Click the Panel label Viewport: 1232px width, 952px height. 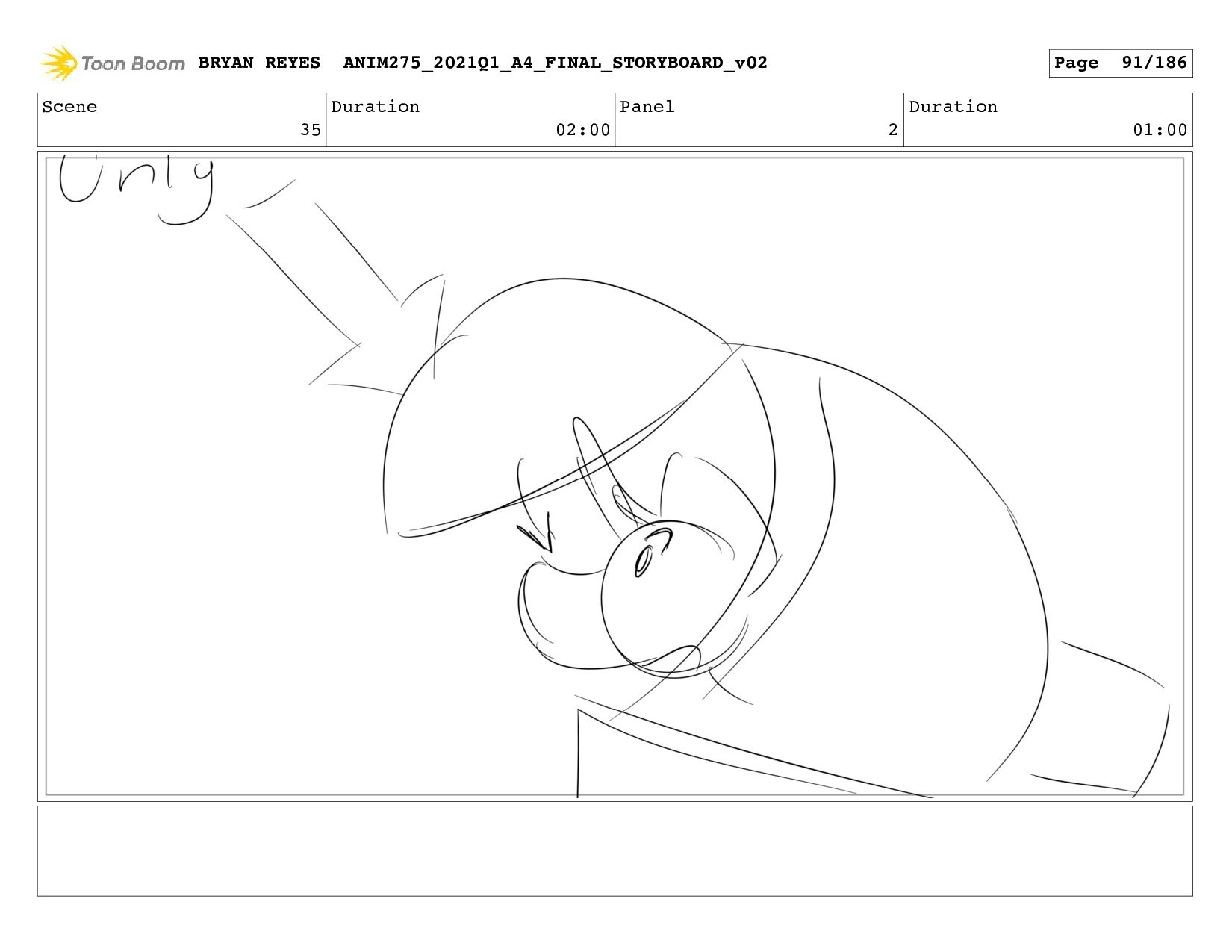tap(647, 107)
